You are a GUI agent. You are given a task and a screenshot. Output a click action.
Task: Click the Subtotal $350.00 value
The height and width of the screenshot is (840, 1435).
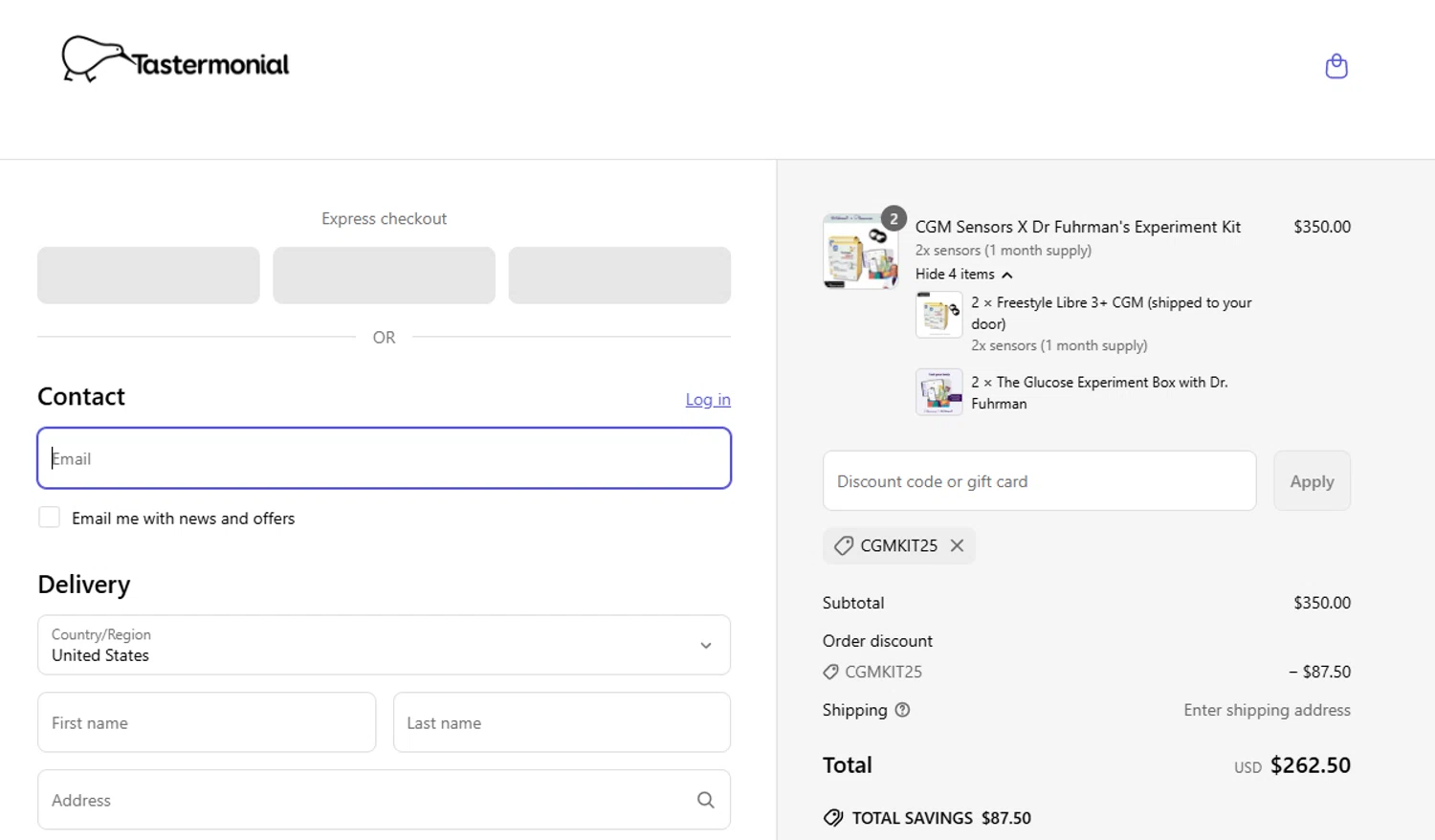click(x=1322, y=603)
